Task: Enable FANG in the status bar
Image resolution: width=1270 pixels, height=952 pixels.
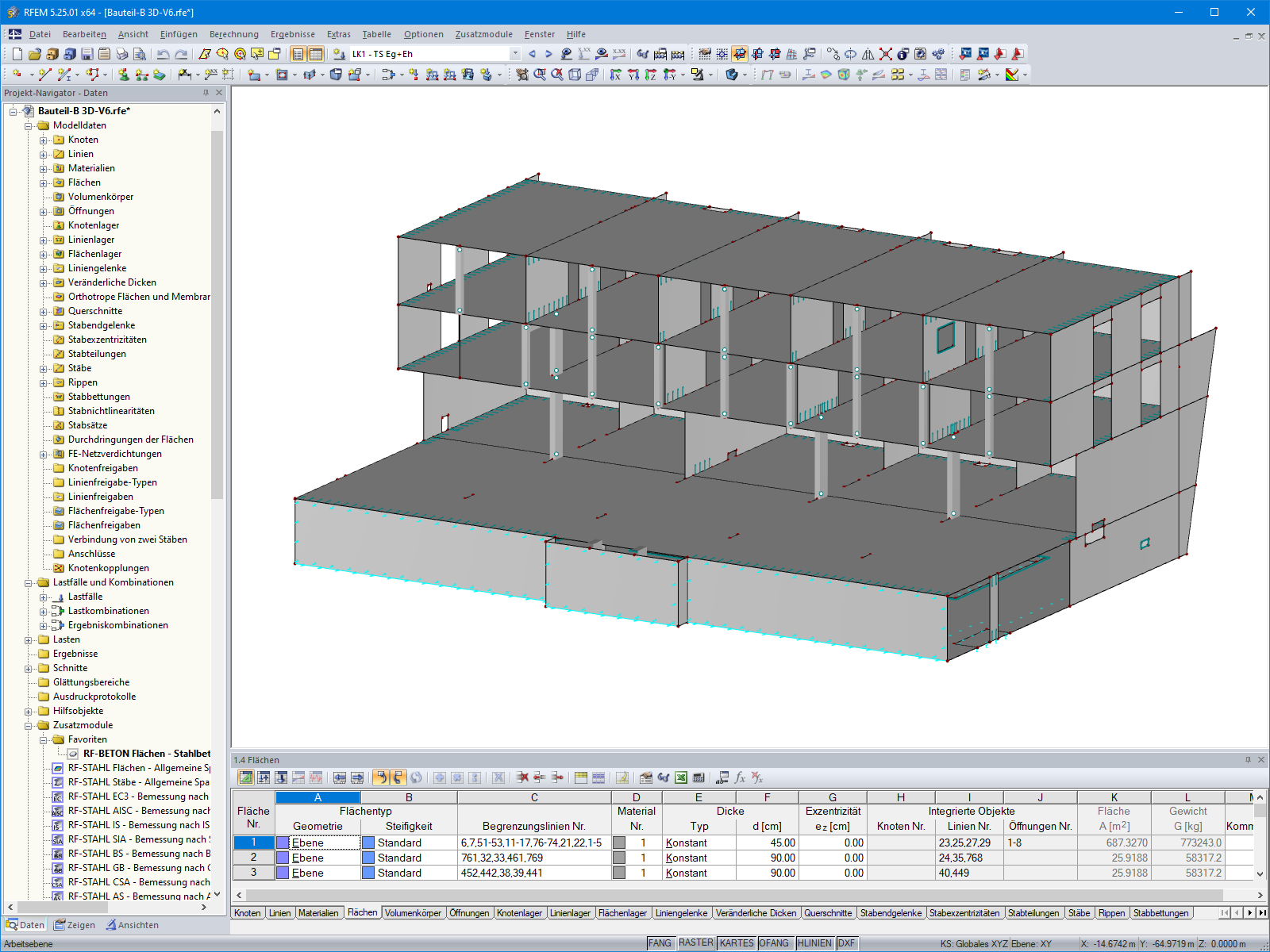Action: [x=660, y=943]
